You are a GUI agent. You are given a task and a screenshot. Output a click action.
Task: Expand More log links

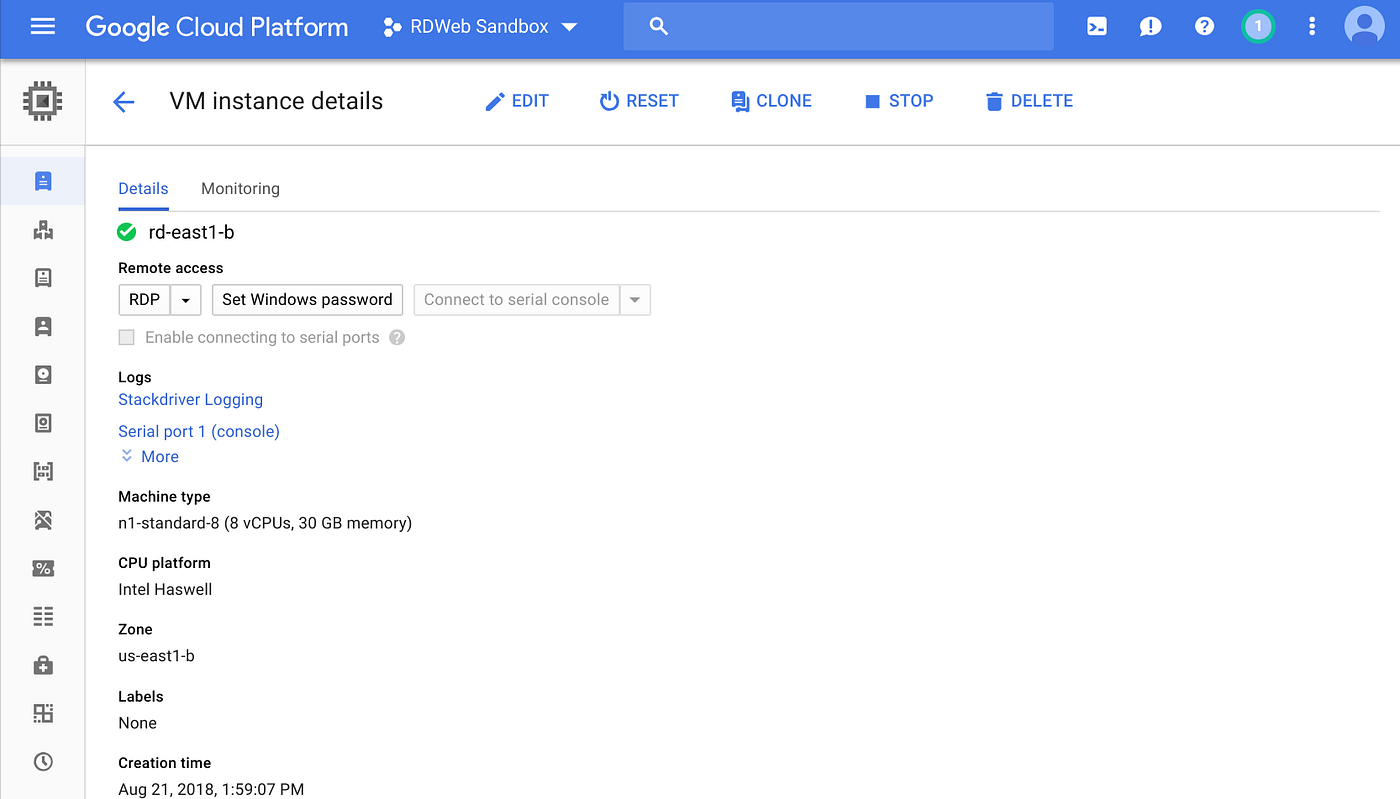(x=149, y=456)
